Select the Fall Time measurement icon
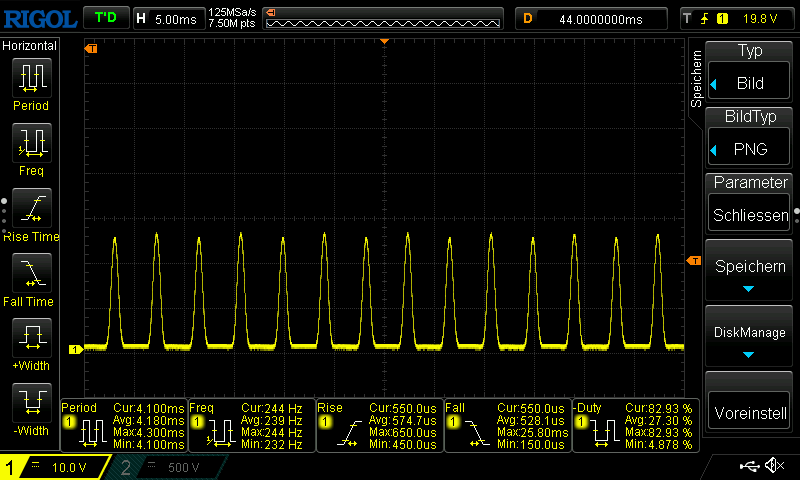The width and height of the screenshot is (800, 480). click(x=32, y=273)
